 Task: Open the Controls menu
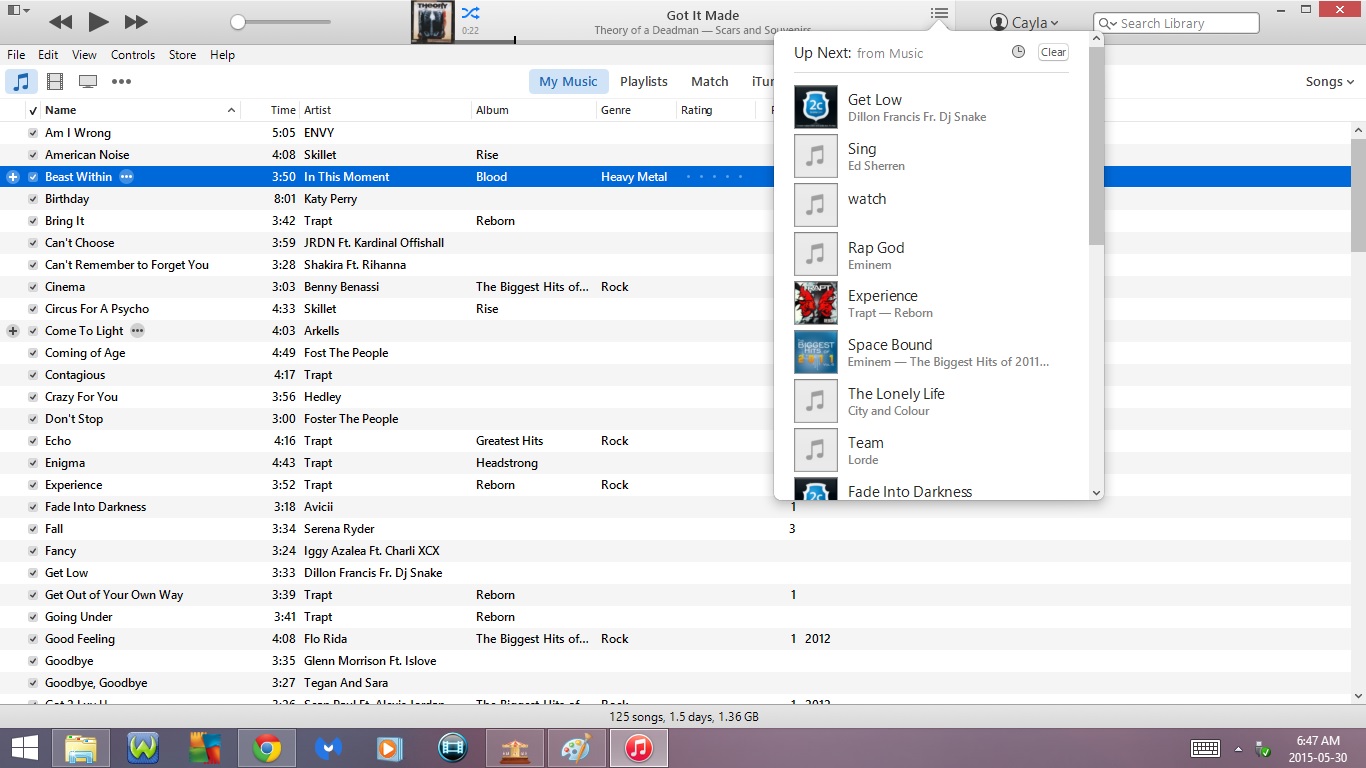133,55
